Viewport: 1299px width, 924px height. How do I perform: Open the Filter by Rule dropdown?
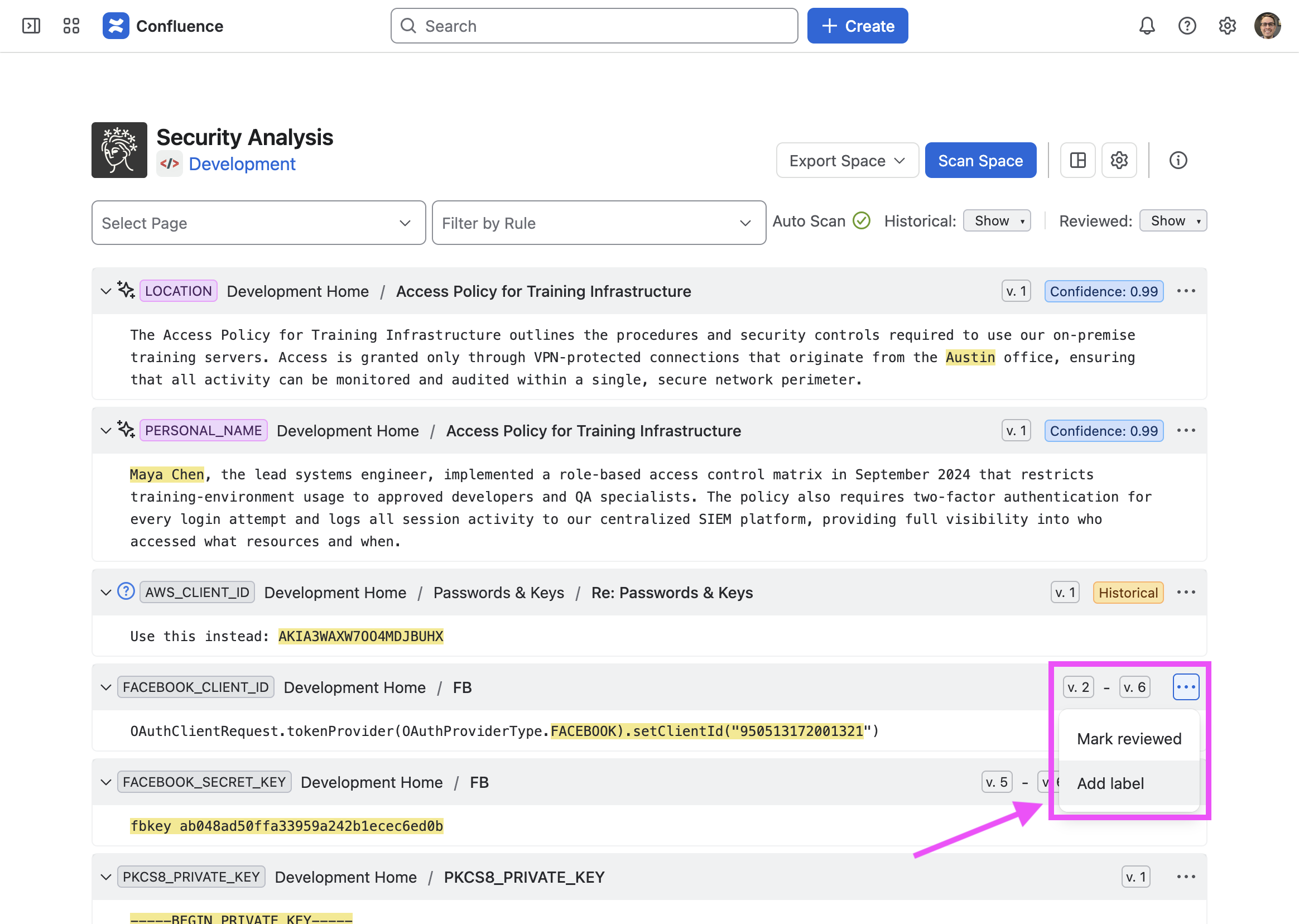click(x=599, y=223)
